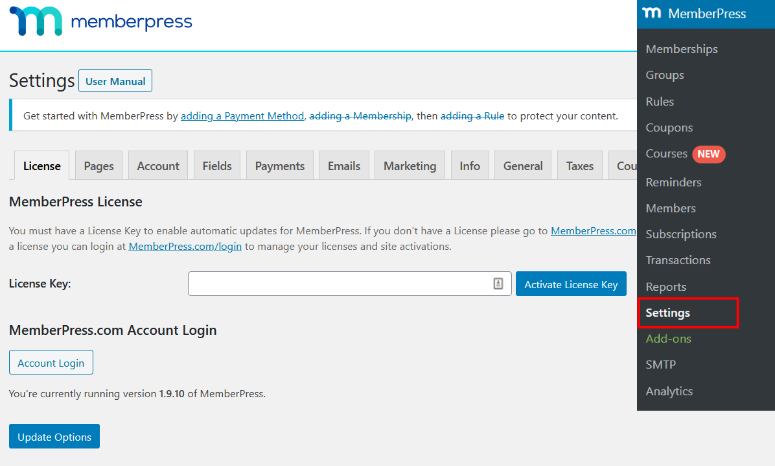Click the Settings page heading
This screenshot has height=466, width=775.
coord(42,81)
